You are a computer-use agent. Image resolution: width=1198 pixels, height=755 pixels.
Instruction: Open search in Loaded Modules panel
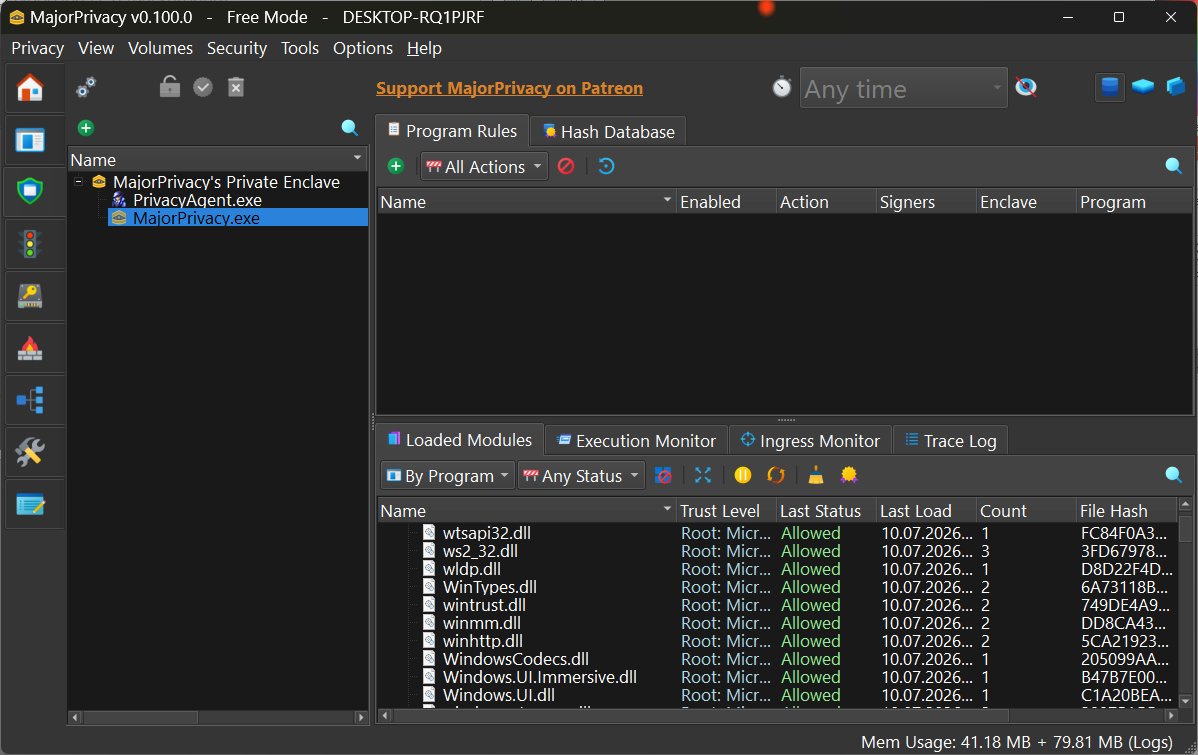(x=1174, y=475)
